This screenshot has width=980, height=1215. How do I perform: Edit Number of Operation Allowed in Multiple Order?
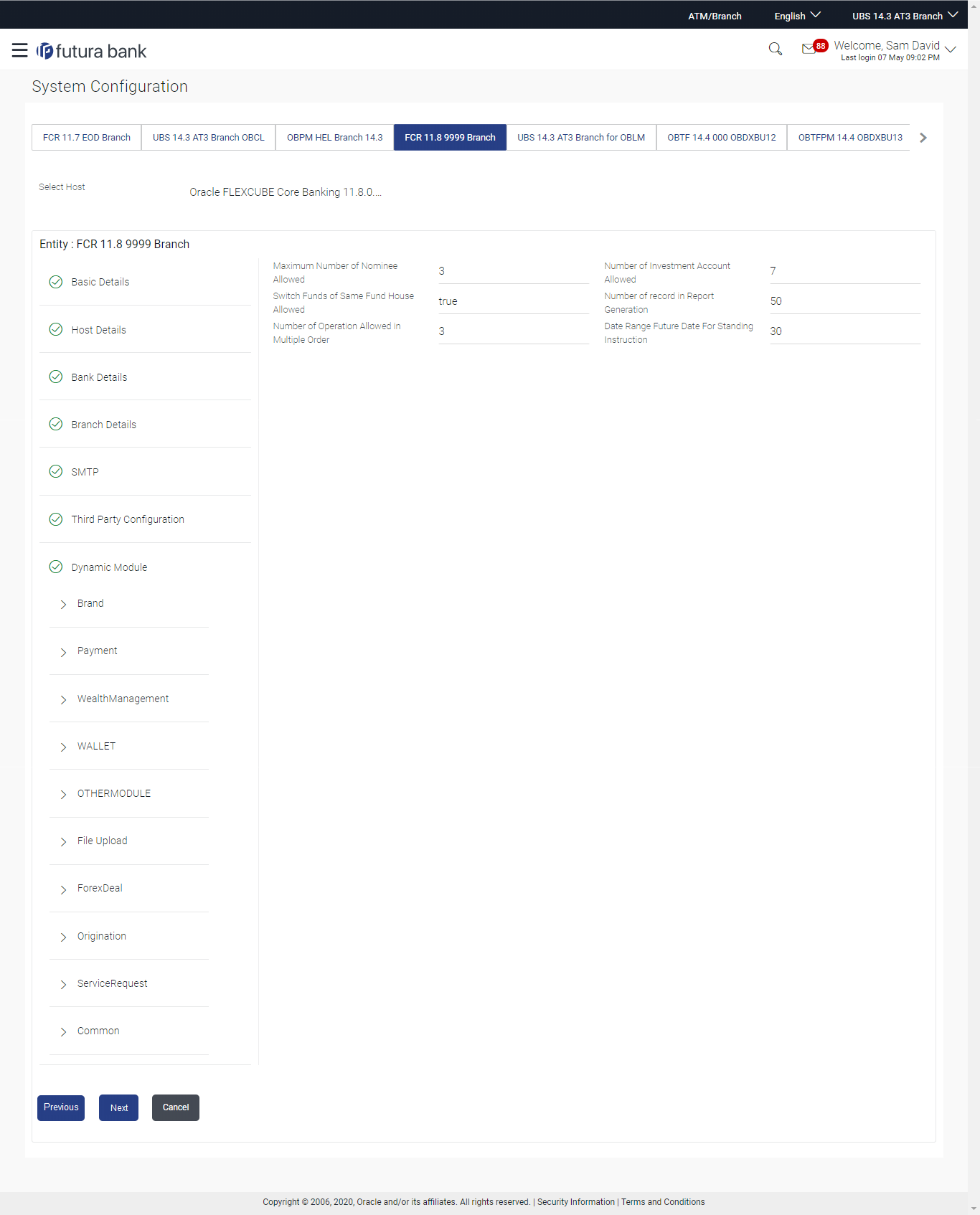click(514, 331)
